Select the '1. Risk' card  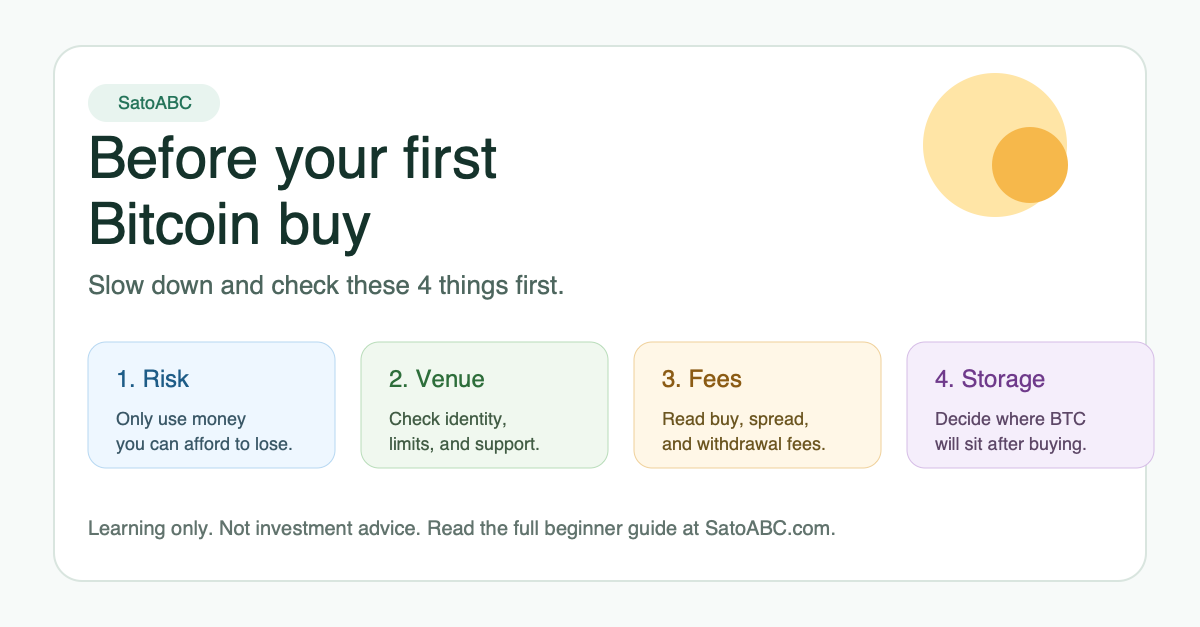pyautogui.click(x=212, y=405)
